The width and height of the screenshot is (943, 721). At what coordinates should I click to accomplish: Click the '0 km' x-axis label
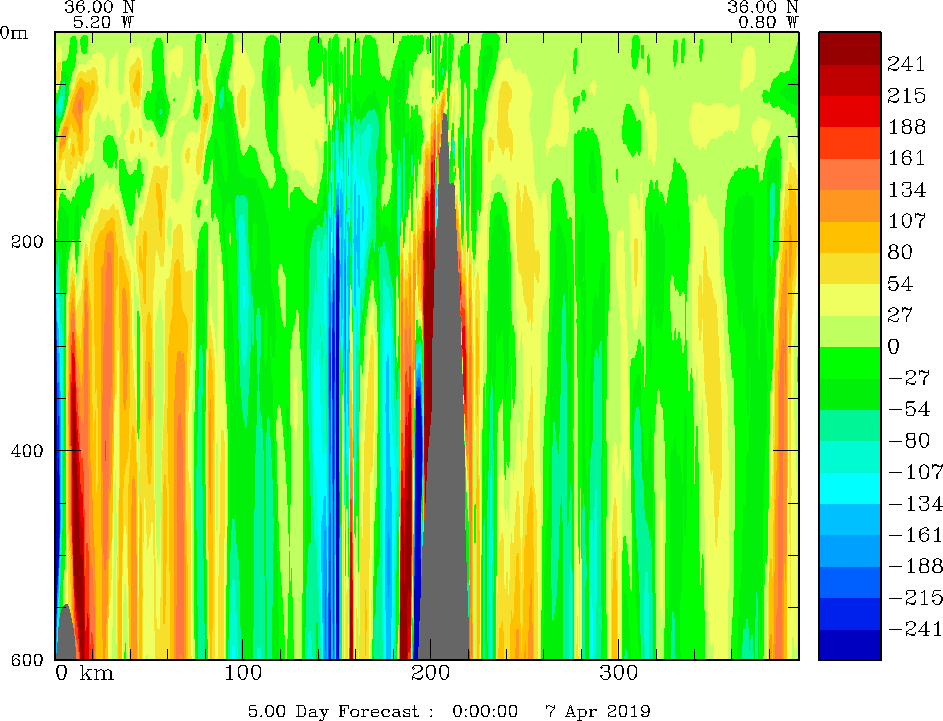(x=85, y=672)
